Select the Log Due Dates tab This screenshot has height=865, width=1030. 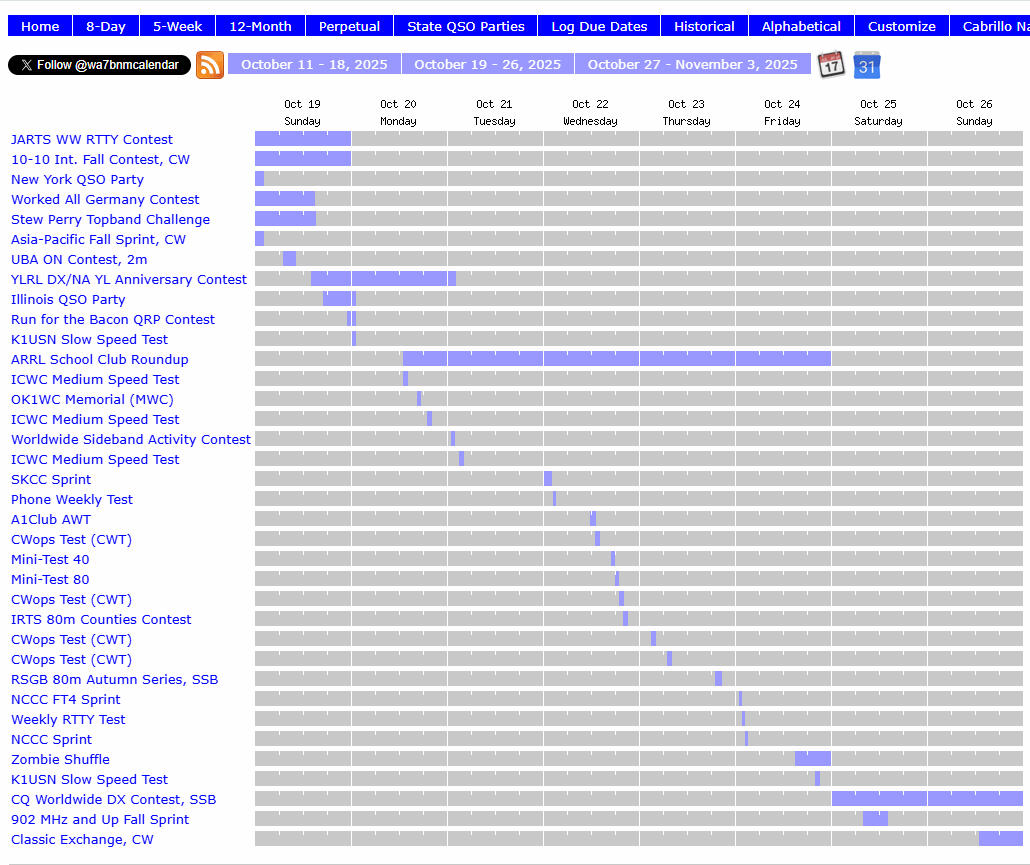(599, 26)
